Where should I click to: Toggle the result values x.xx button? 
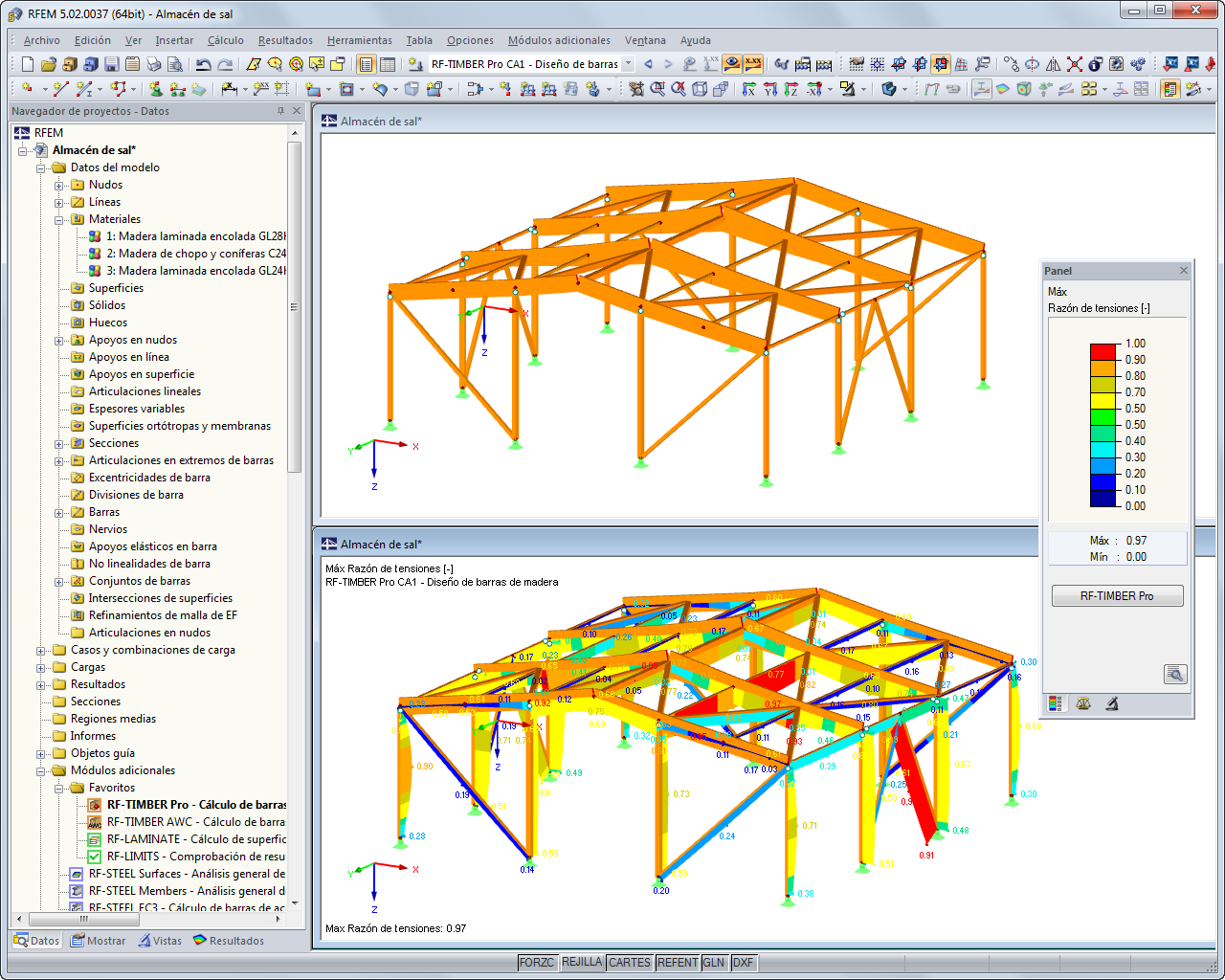(x=753, y=64)
